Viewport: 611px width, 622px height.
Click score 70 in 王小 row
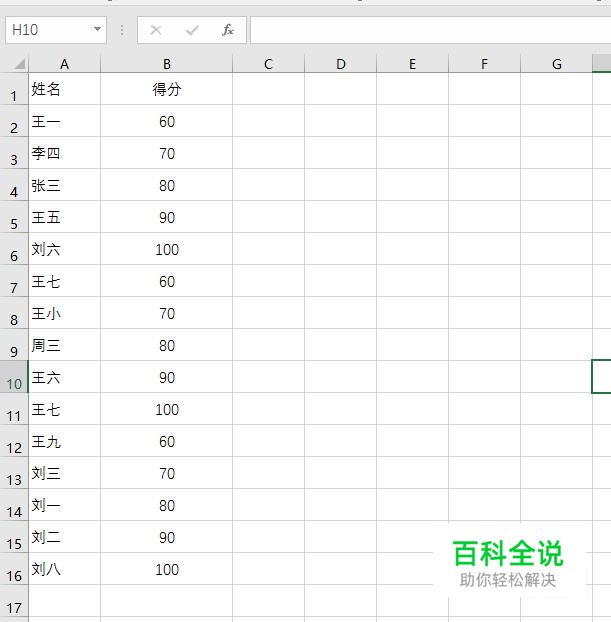[x=167, y=313]
